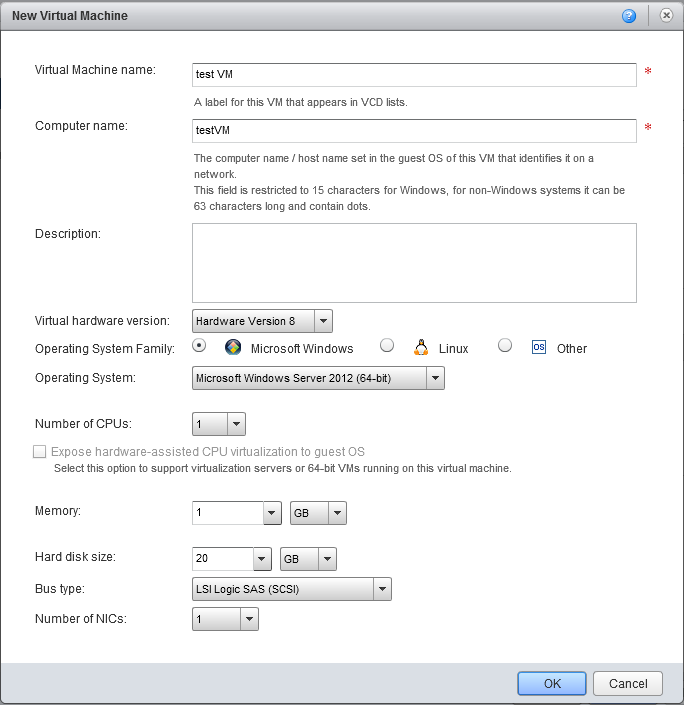684x705 pixels.
Task: Choose the Other OS family radio button
Action: (x=505, y=346)
